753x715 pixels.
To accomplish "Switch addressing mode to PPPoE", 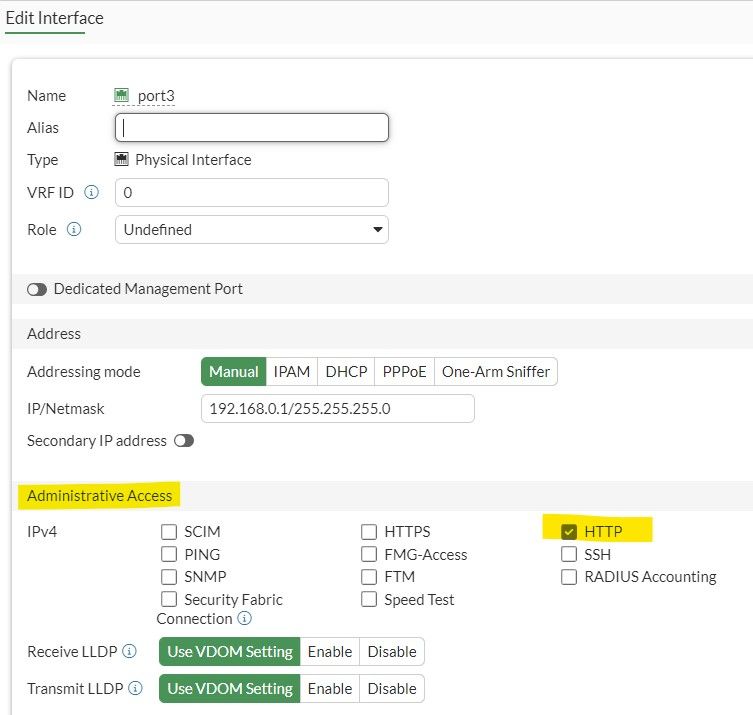I will pos(404,372).
